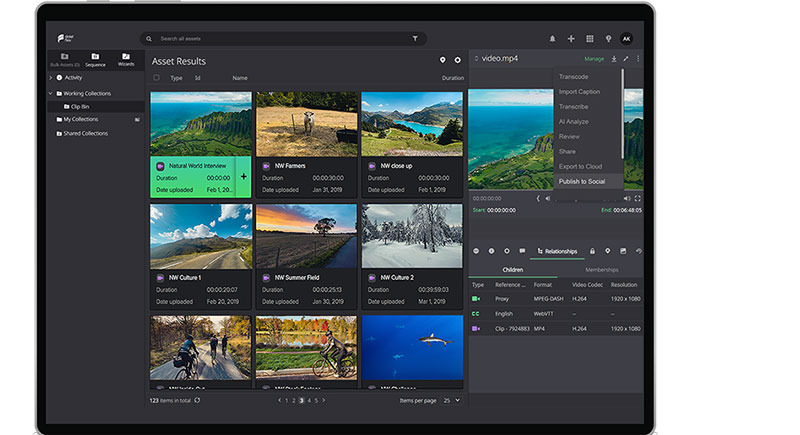Open the apps grid icon
This screenshot has width=800, height=435.
(x=589, y=38)
